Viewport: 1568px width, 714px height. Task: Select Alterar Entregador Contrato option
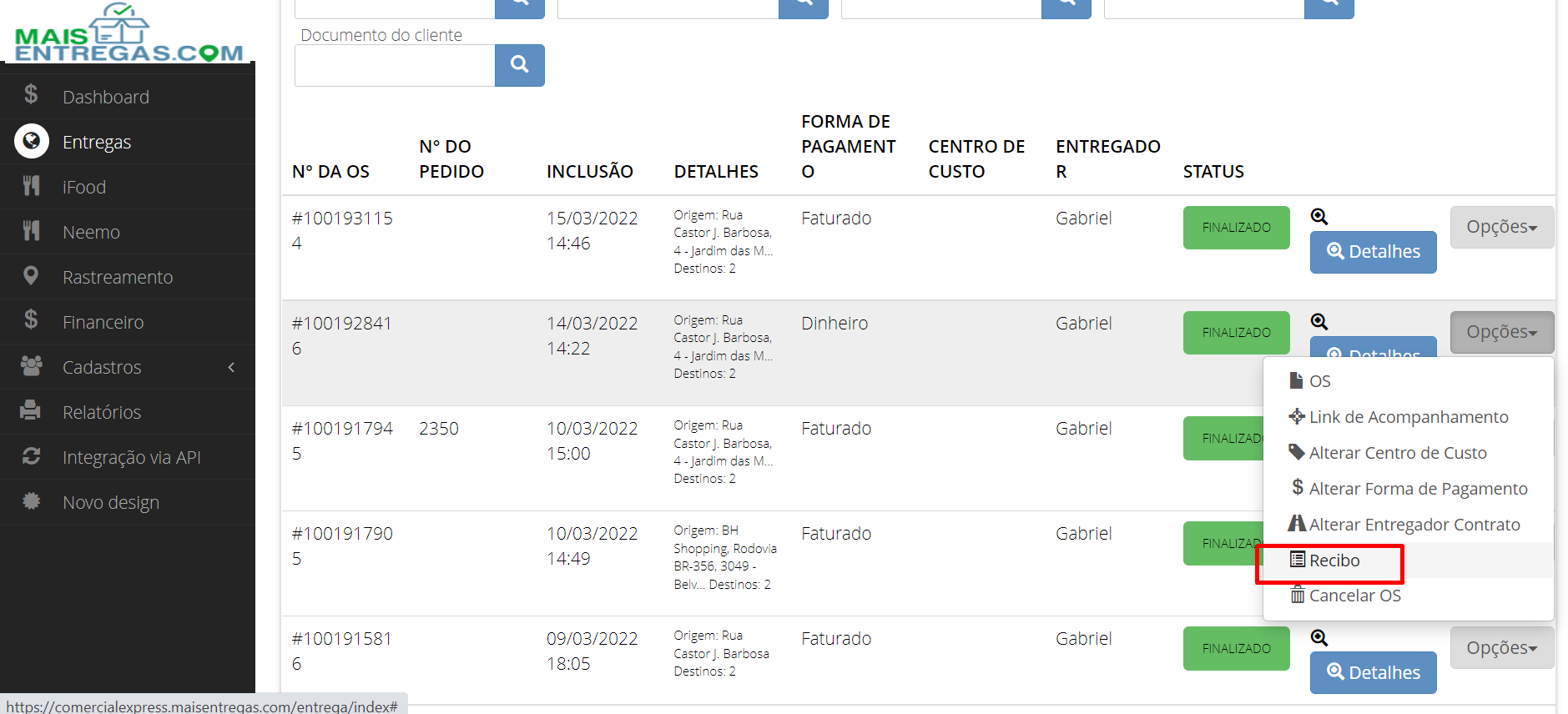click(x=1409, y=525)
